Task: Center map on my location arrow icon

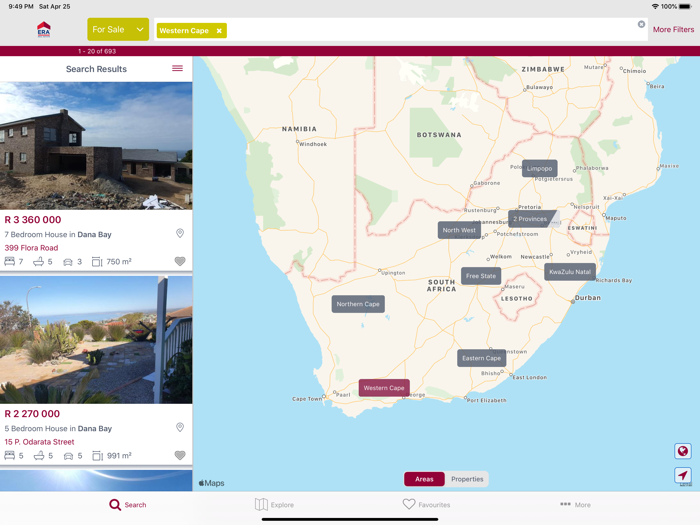Action: click(683, 475)
